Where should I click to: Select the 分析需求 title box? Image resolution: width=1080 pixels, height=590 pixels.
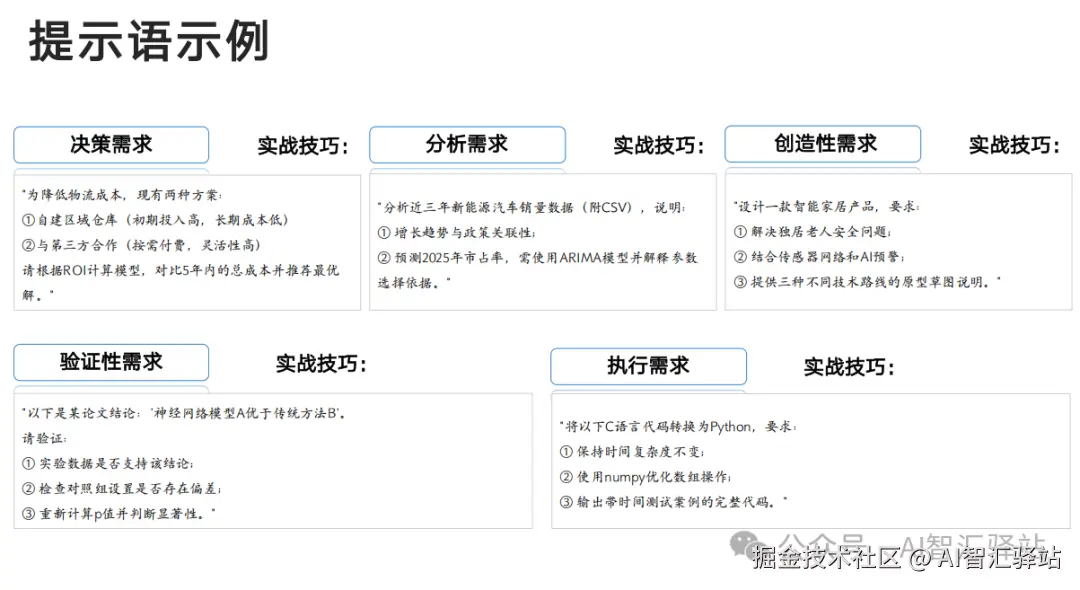pyautogui.click(x=467, y=144)
